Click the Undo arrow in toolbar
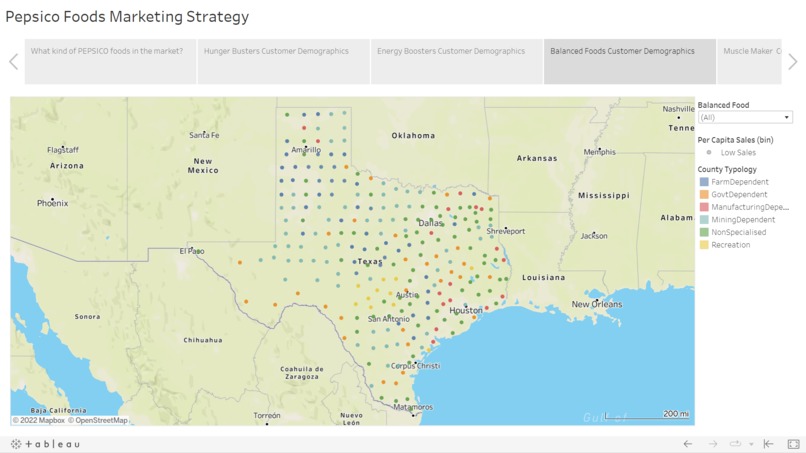The image size is (806, 453). point(688,444)
